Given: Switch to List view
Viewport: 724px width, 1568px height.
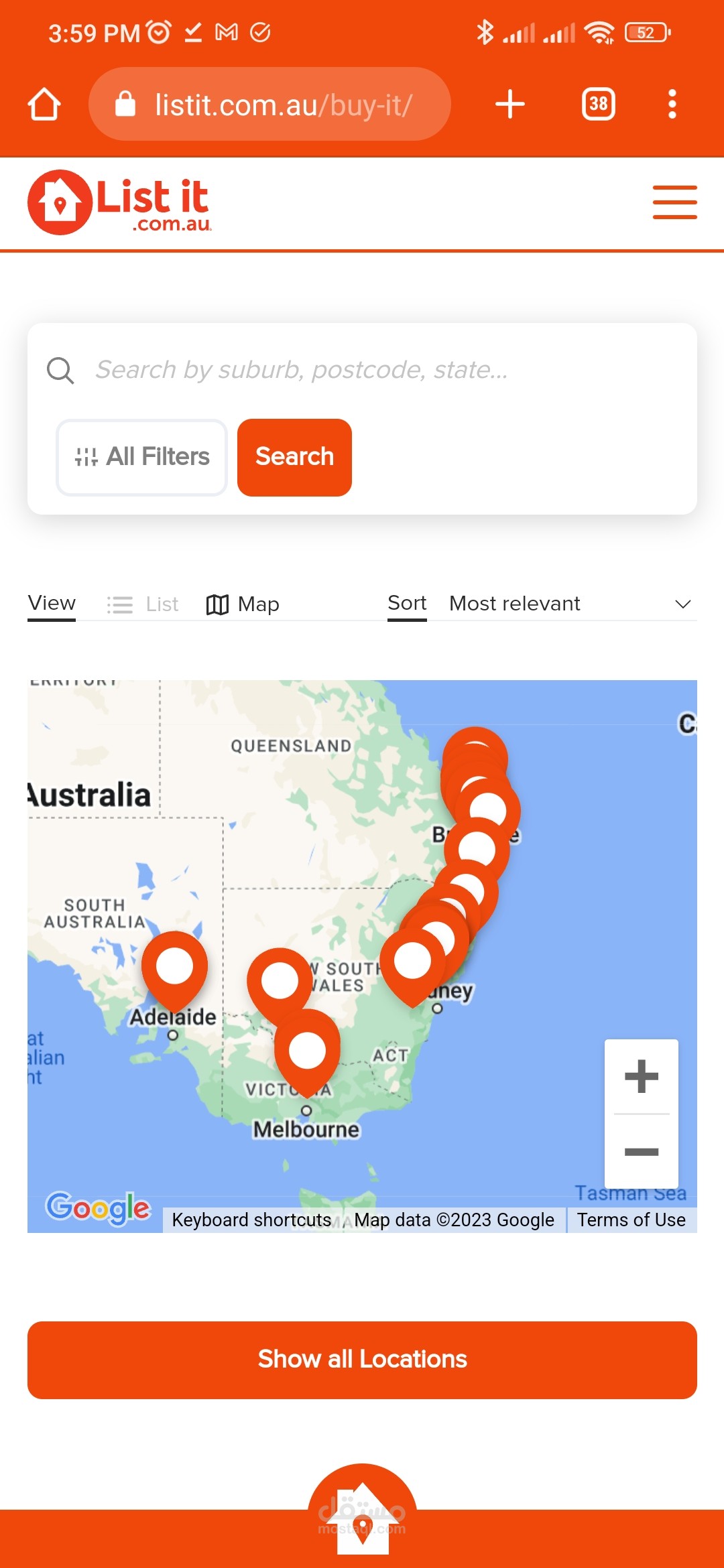Looking at the screenshot, I should point(143,604).
